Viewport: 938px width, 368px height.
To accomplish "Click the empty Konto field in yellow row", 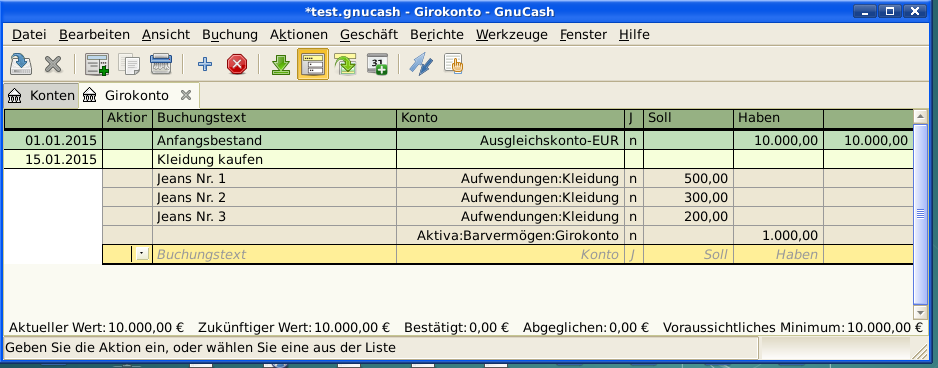I will point(510,254).
